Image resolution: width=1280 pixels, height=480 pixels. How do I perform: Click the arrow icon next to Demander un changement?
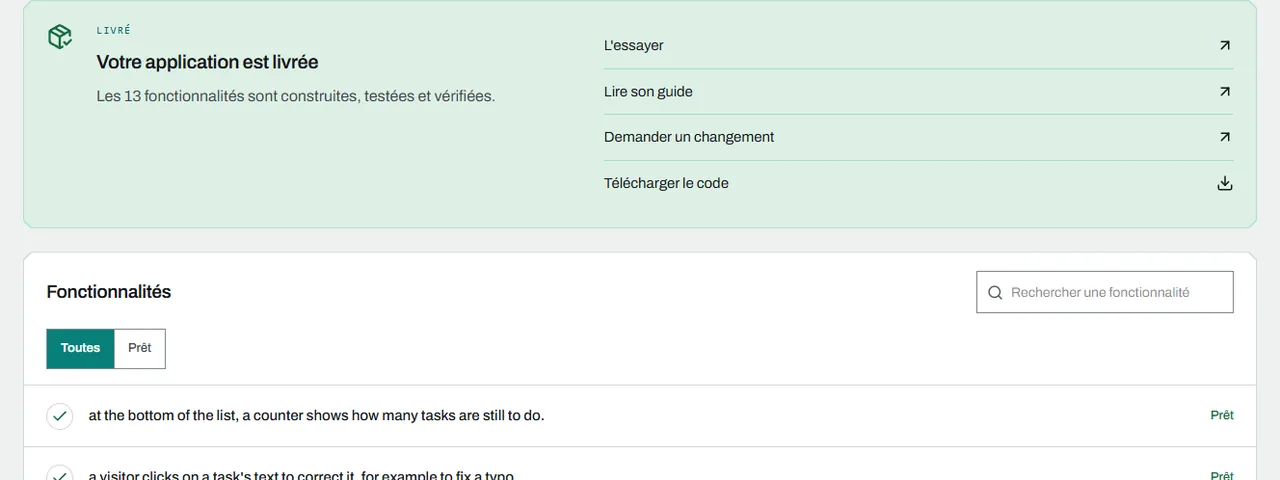click(1225, 137)
